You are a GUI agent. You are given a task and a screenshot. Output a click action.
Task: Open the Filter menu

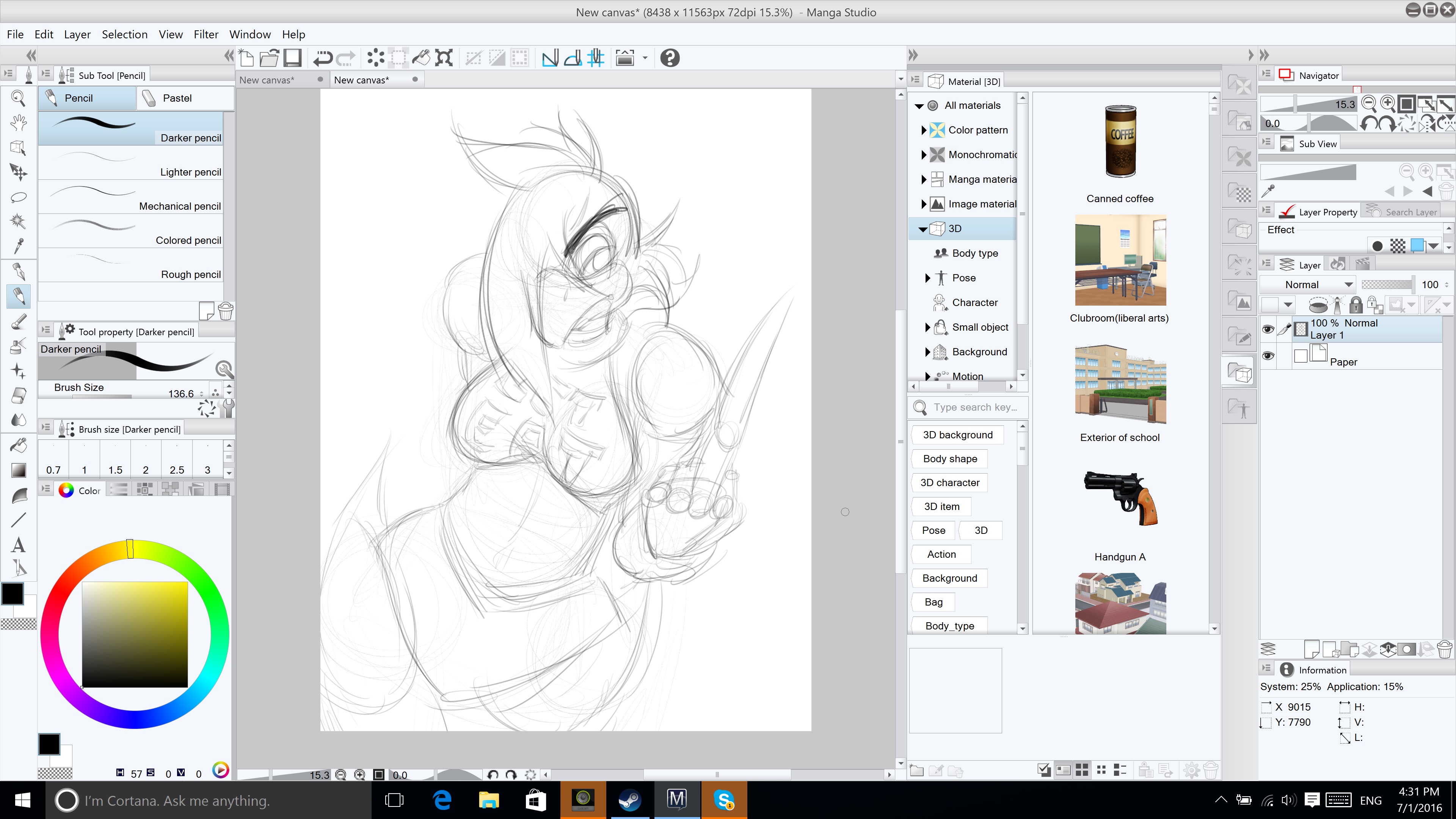pos(206,35)
